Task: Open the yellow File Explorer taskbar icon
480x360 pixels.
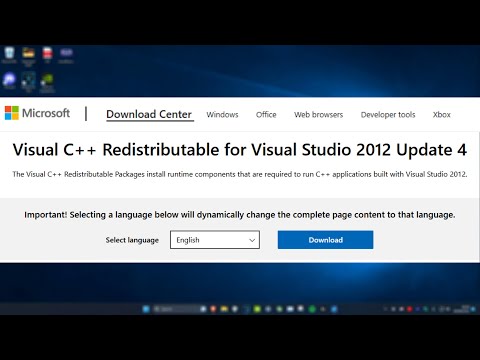Action: click(x=224, y=309)
